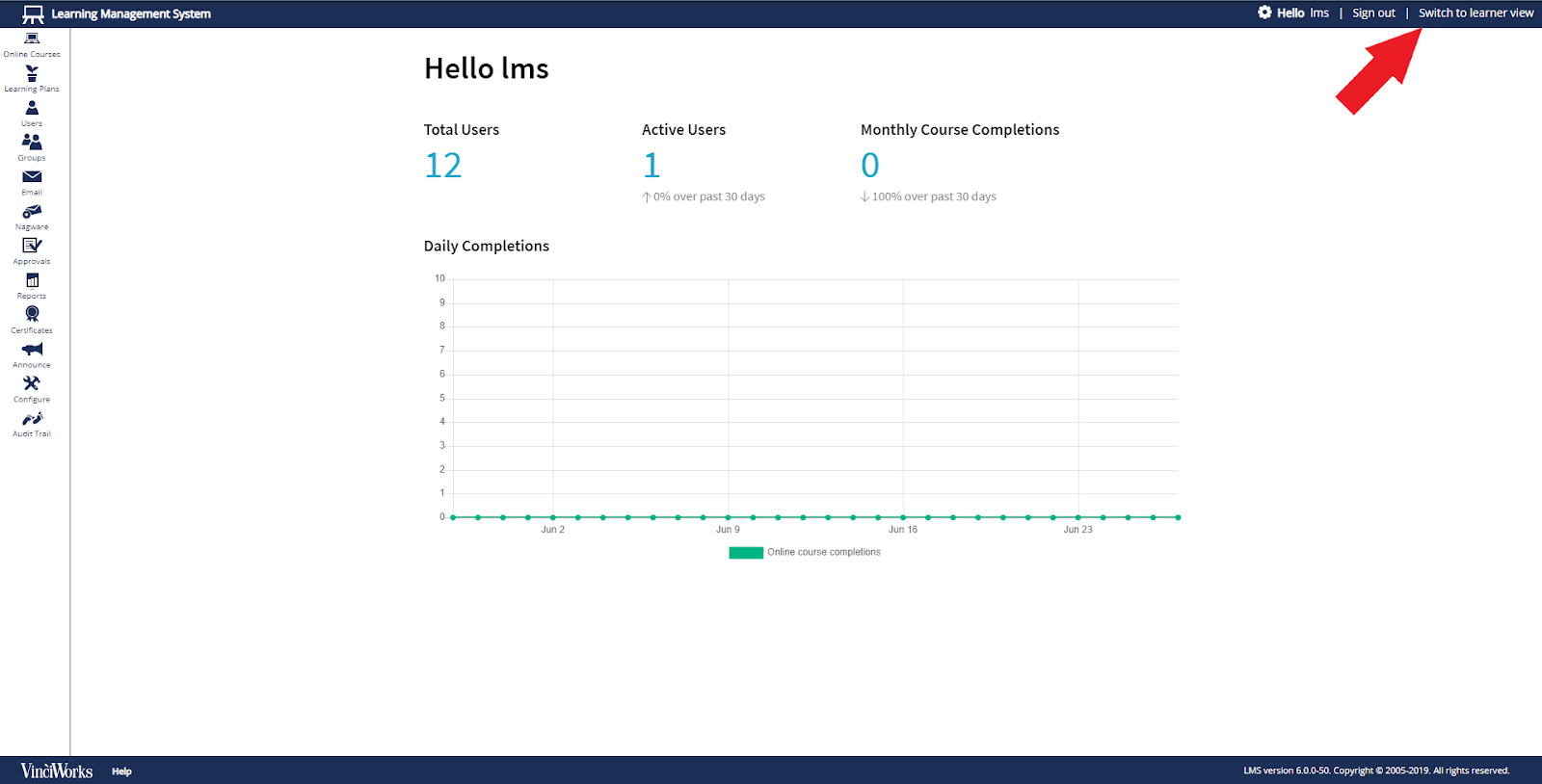1542x784 pixels.
Task: Open the Reports section
Action: (32, 281)
